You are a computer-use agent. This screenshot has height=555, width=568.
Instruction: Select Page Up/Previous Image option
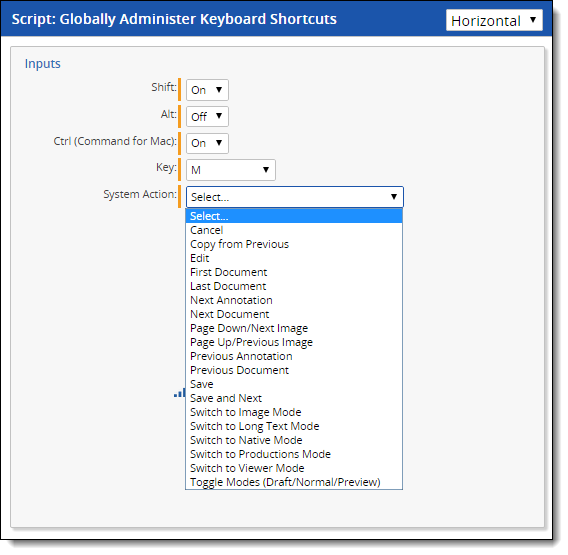[294, 342]
